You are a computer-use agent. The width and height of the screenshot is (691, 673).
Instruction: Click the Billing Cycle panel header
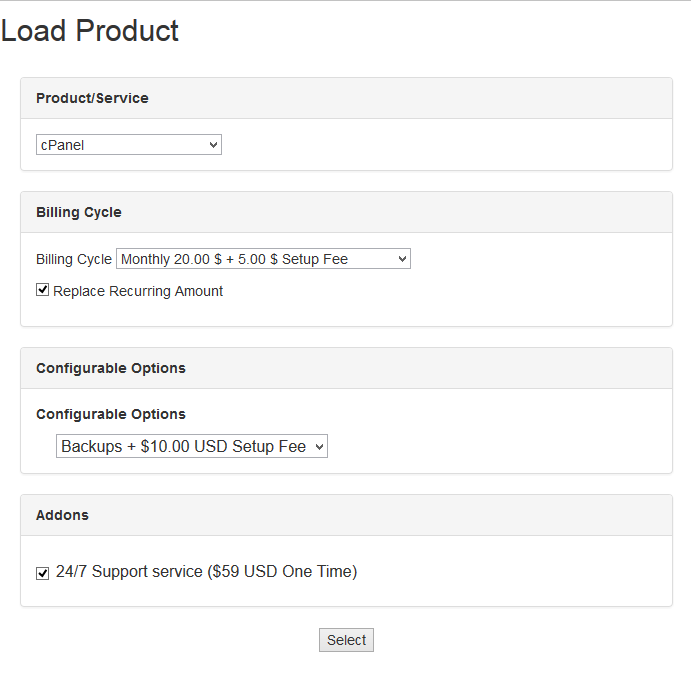pos(346,212)
